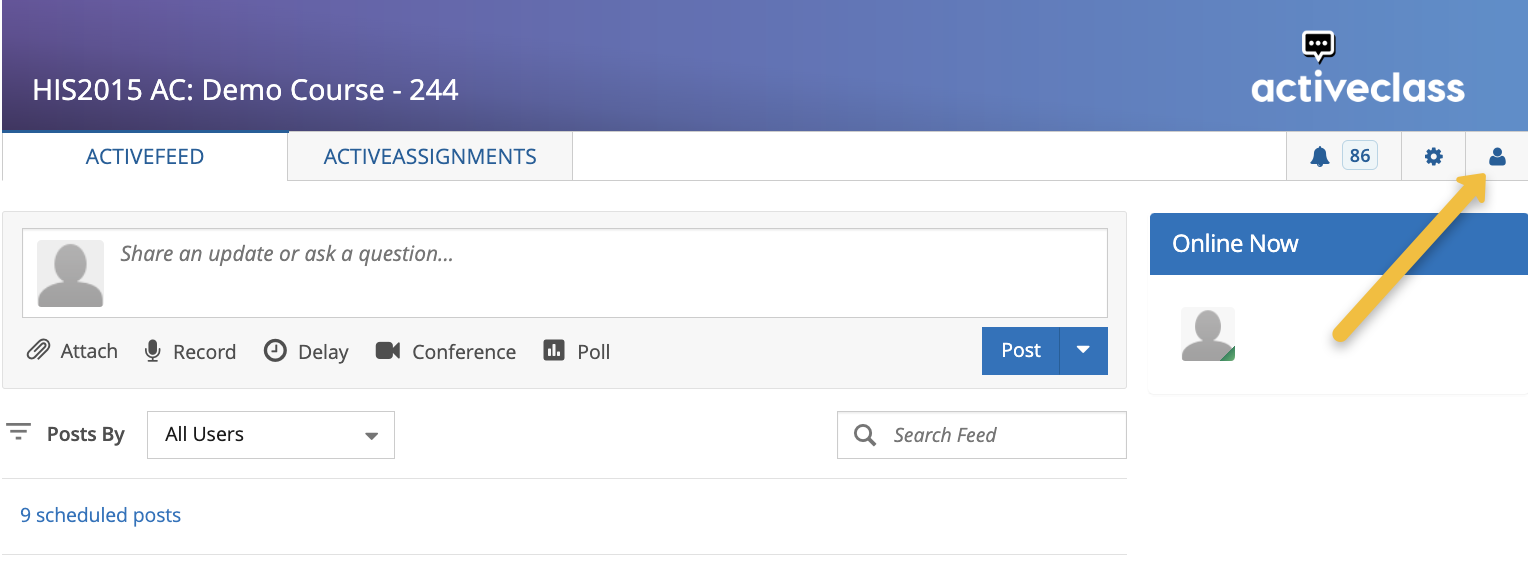Click into the Search Feed field
Screen dimensions: 1528x564
[x=982, y=435]
